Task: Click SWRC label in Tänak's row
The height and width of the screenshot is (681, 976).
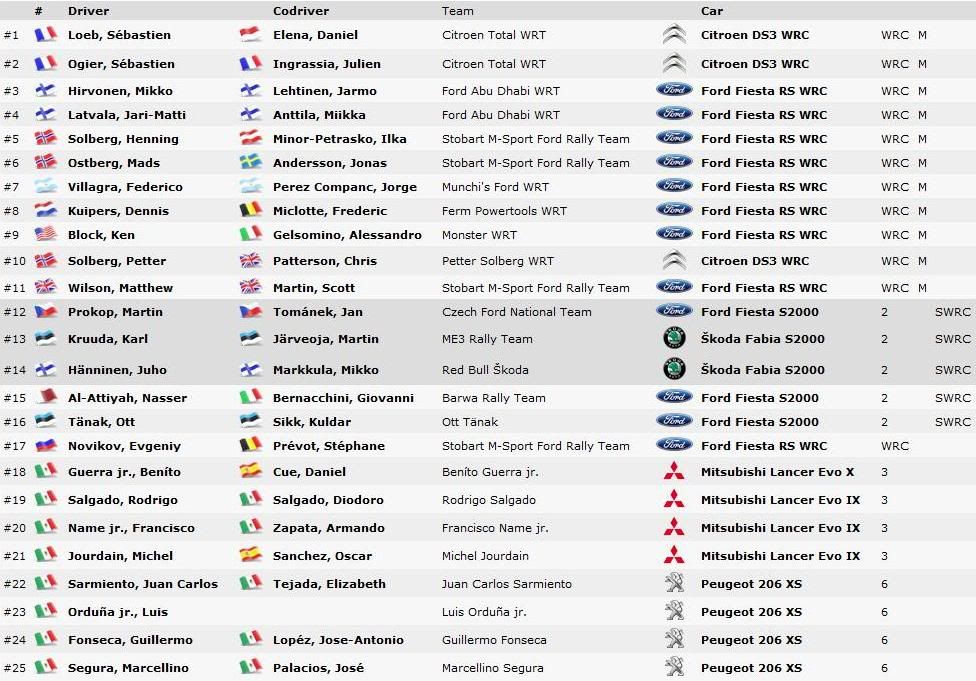Action: (952, 422)
